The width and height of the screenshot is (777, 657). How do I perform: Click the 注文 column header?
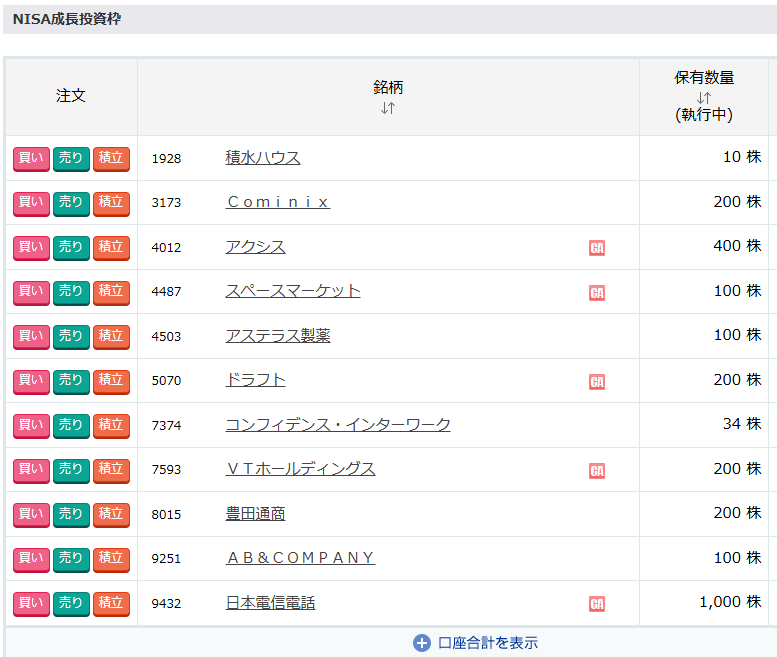pos(71,96)
